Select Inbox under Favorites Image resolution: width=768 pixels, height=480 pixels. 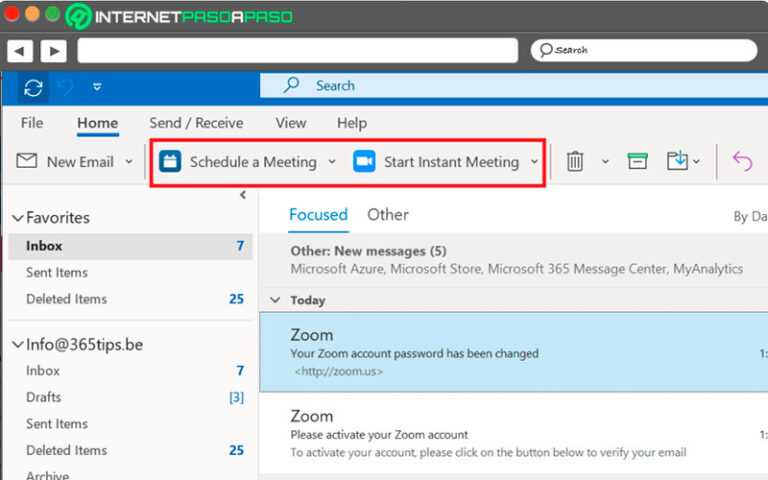130,246
